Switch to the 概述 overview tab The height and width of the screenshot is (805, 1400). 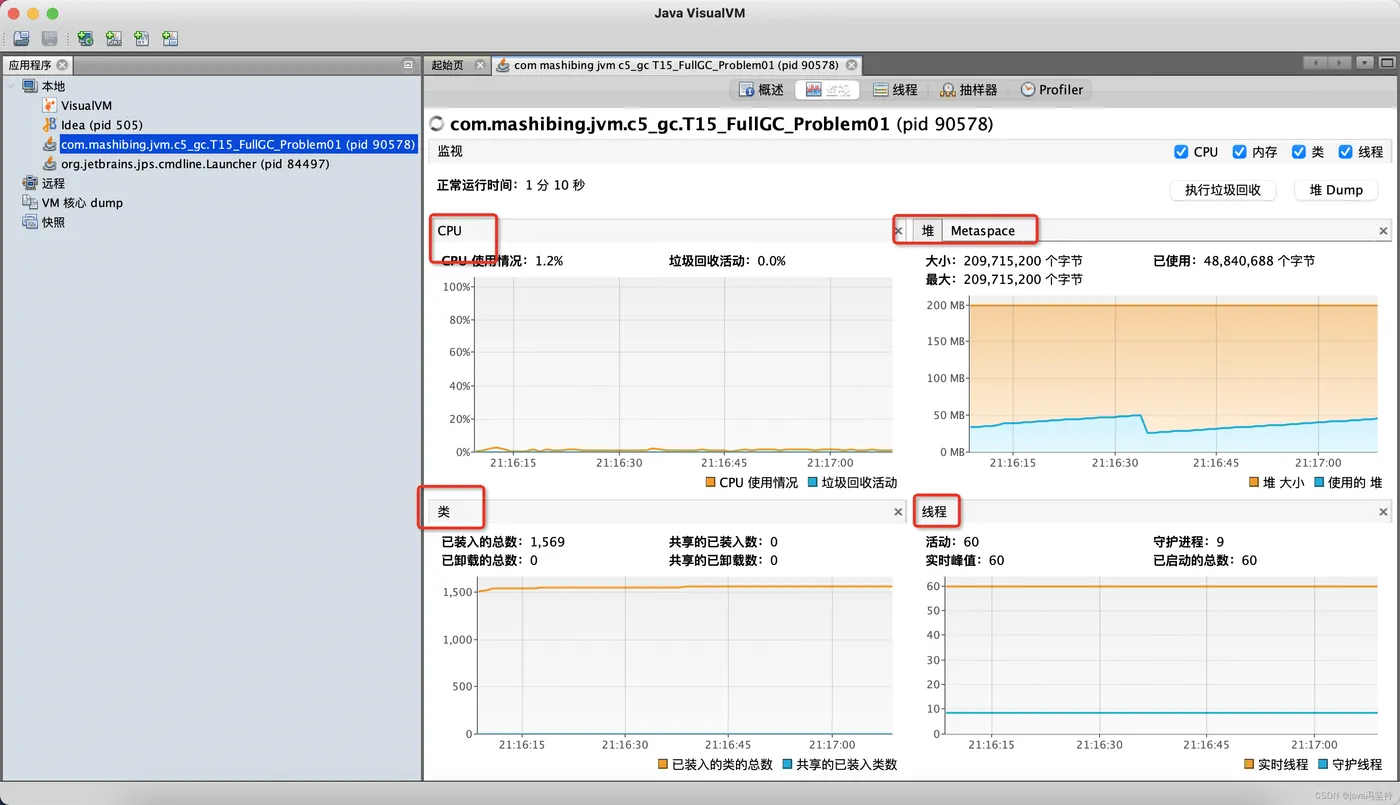(x=762, y=90)
